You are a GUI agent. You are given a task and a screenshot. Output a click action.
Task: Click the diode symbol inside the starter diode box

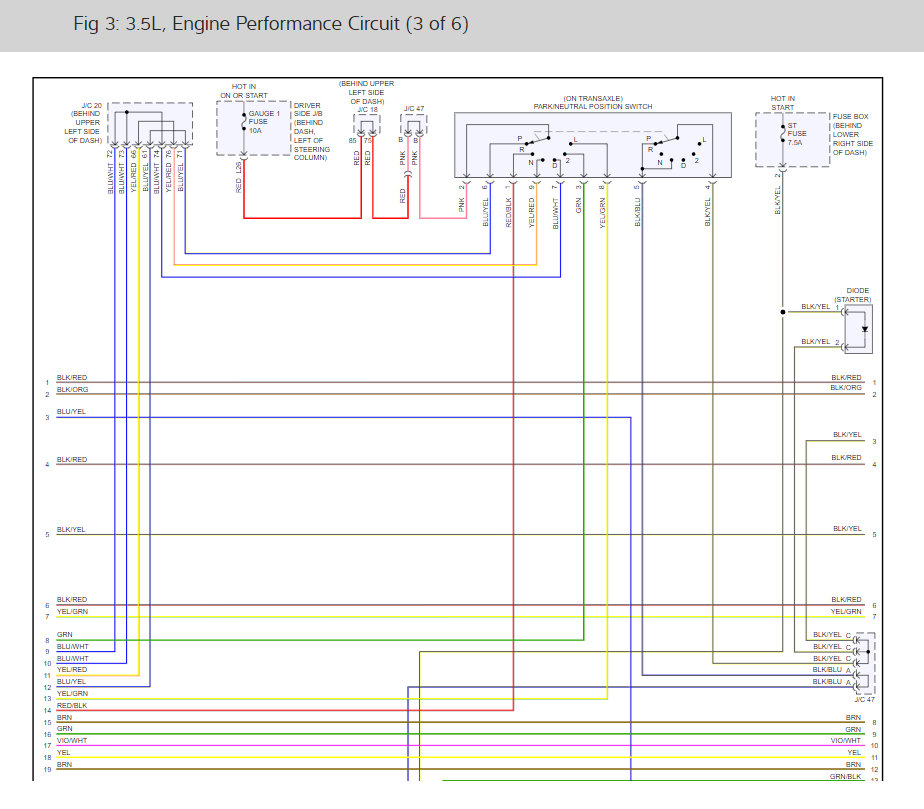click(864, 329)
